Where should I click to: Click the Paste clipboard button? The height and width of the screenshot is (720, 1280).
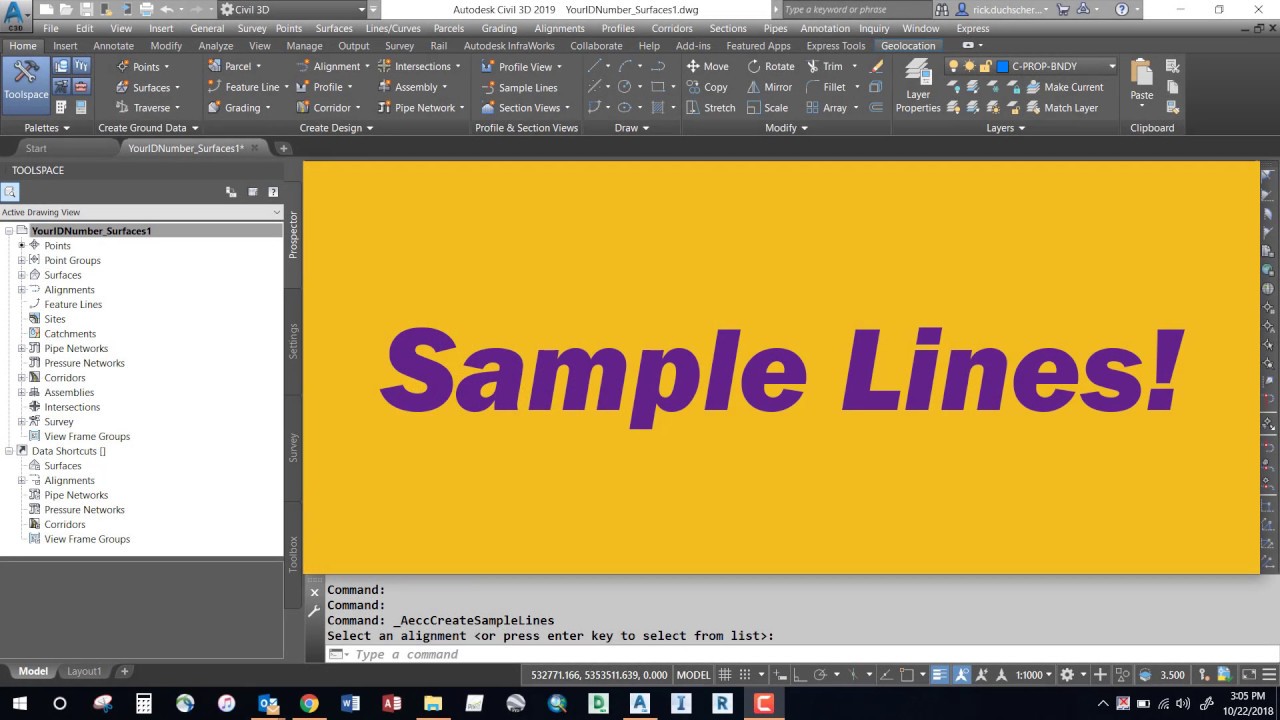pos(1142,83)
